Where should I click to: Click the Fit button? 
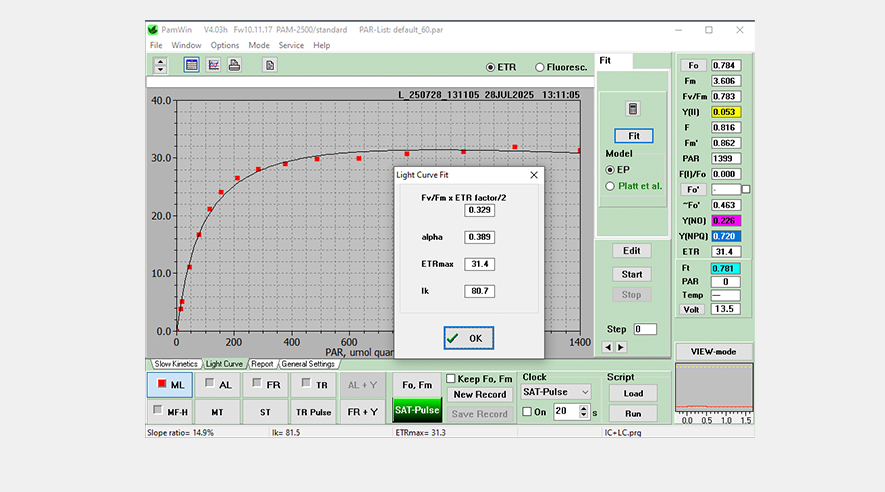tap(634, 136)
